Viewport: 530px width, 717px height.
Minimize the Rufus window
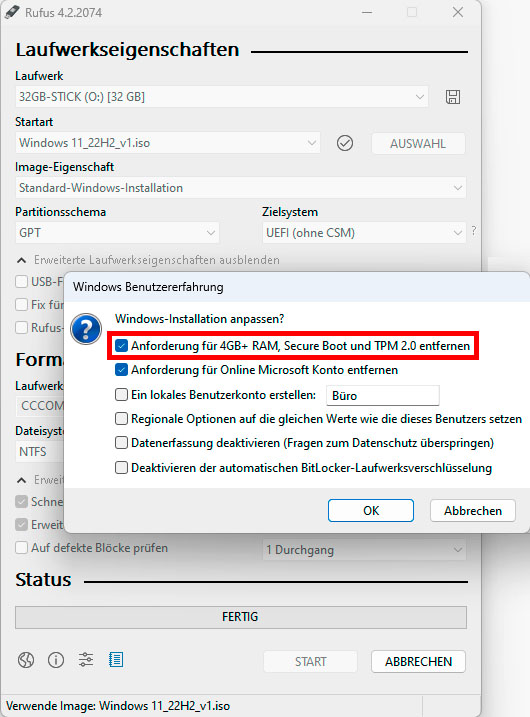click(x=367, y=12)
